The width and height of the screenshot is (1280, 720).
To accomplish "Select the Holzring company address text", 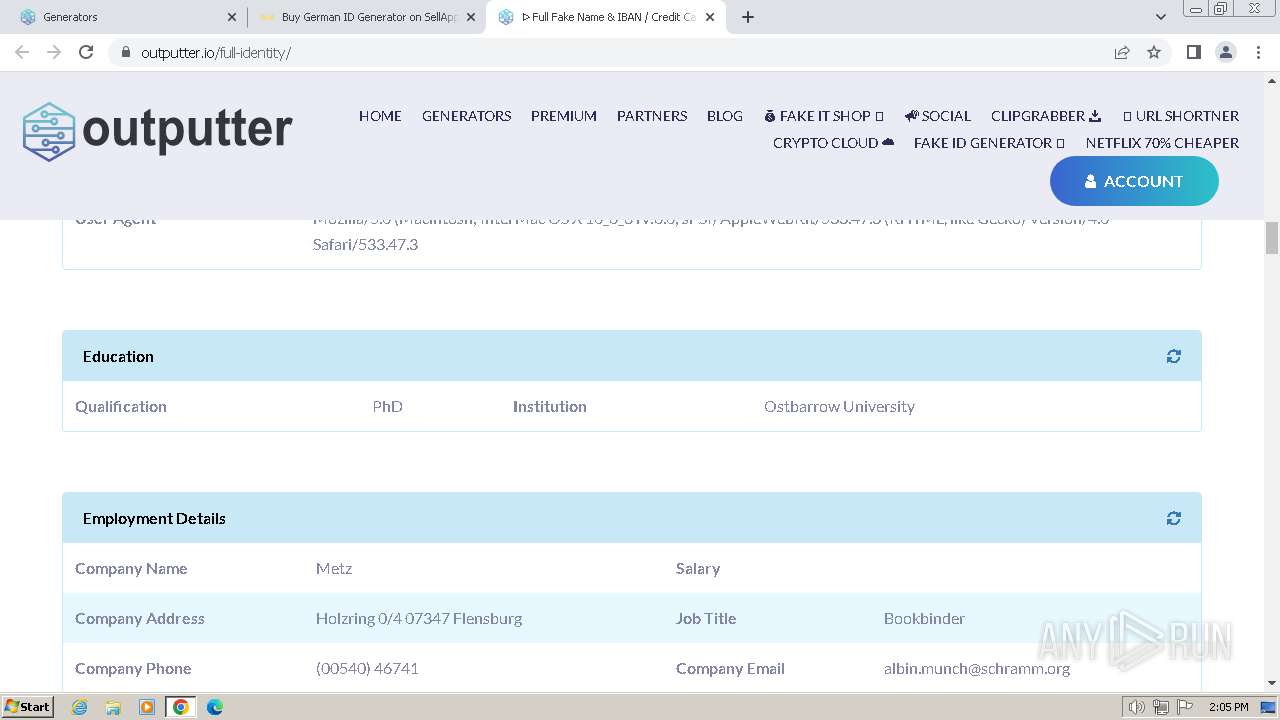I will pos(419,618).
